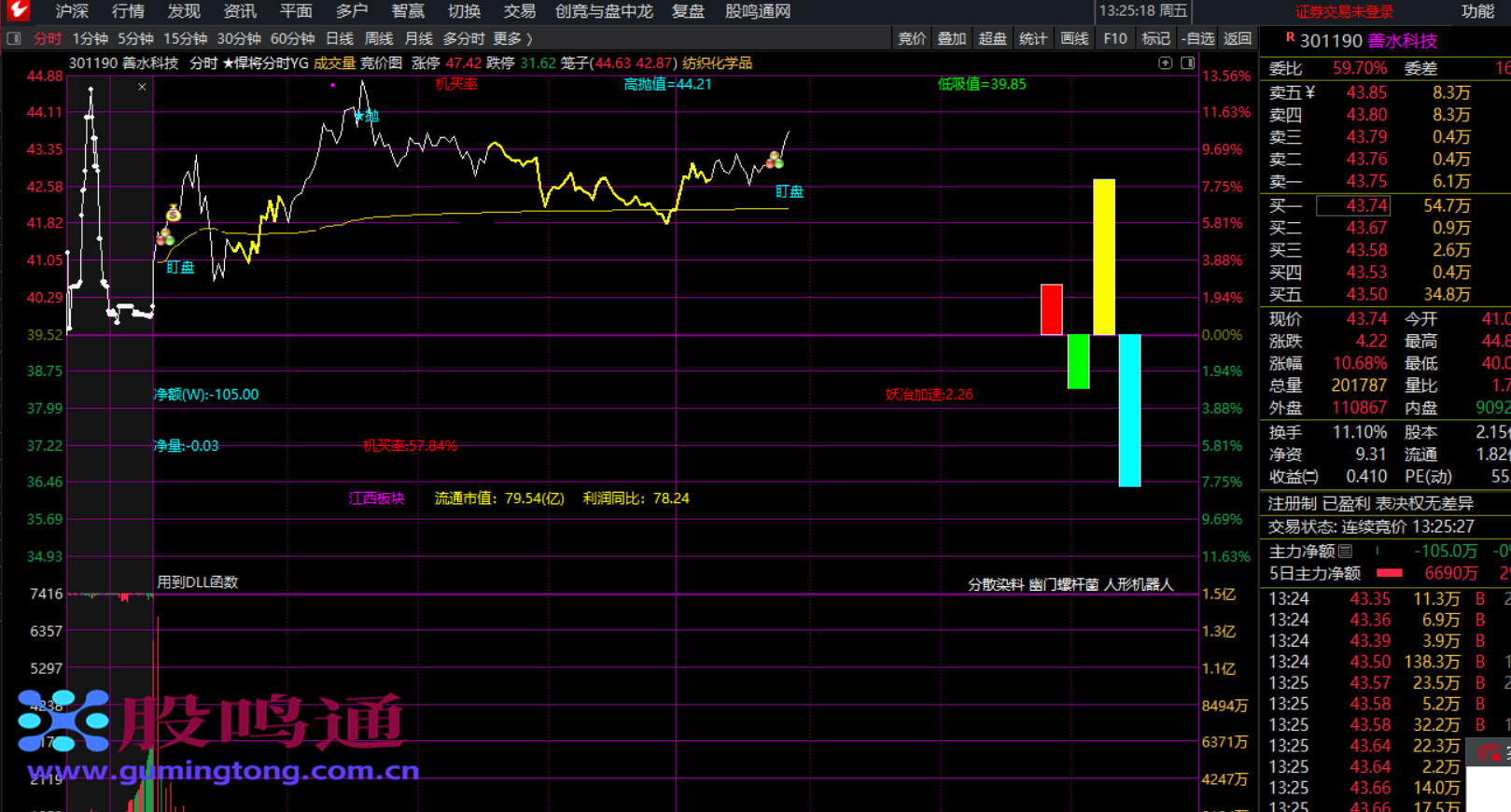Open the 资讯 menu
This screenshot has height=812, width=1511.
tap(240, 11)
